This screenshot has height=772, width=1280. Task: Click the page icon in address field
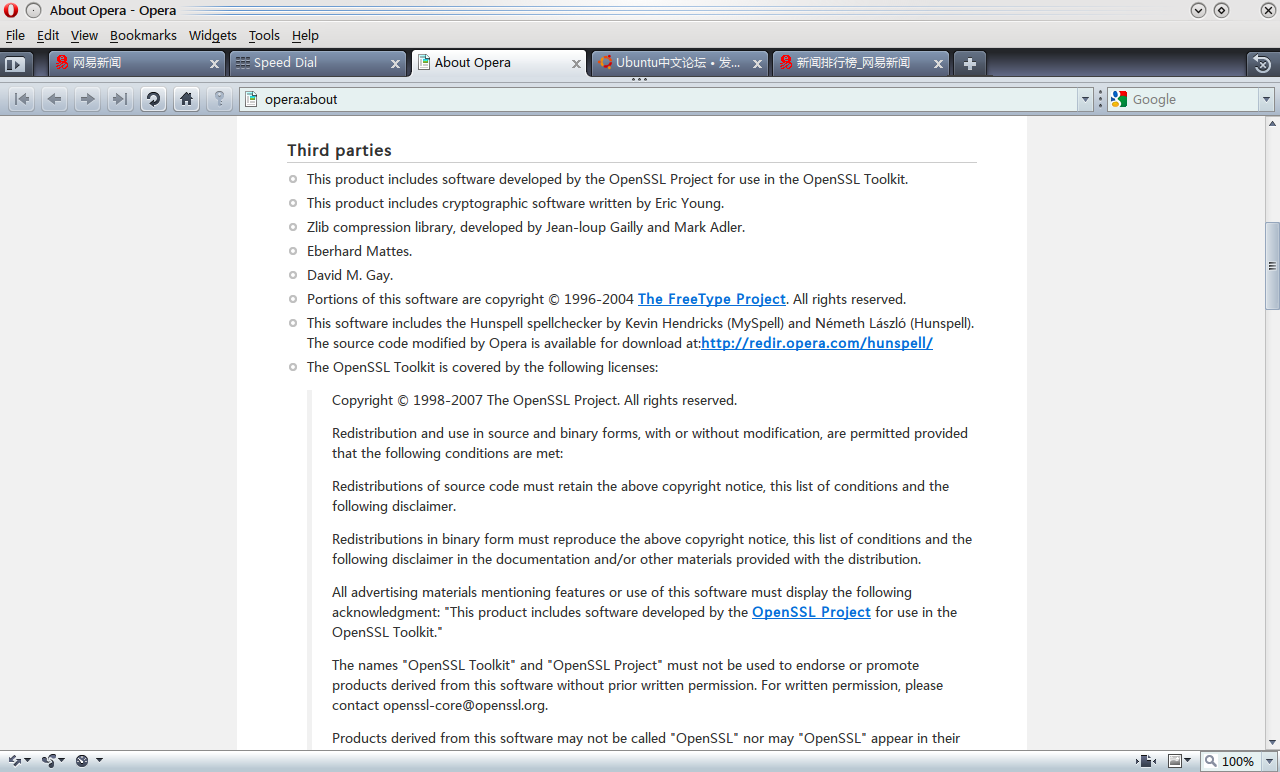[x=251, y=99]
